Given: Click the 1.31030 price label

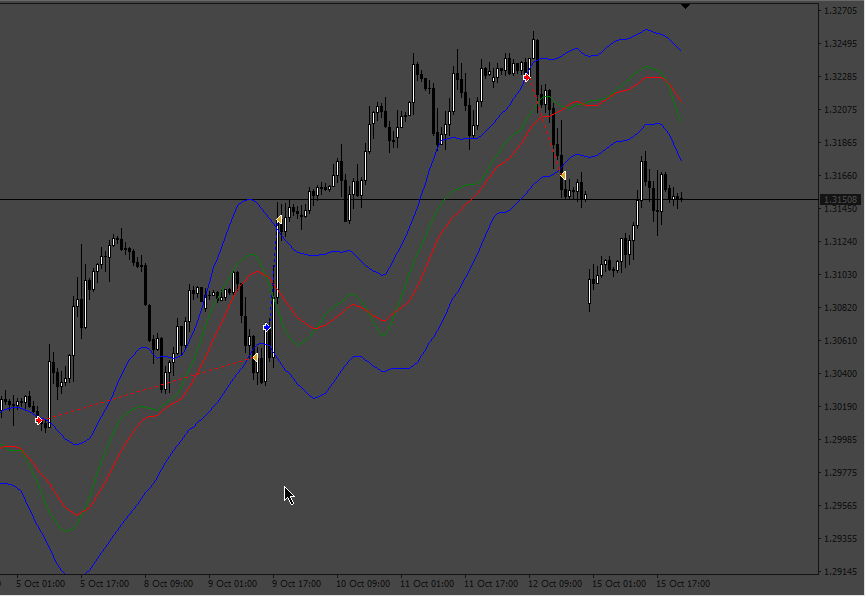Looking at the screenshot, I should 840,275.
